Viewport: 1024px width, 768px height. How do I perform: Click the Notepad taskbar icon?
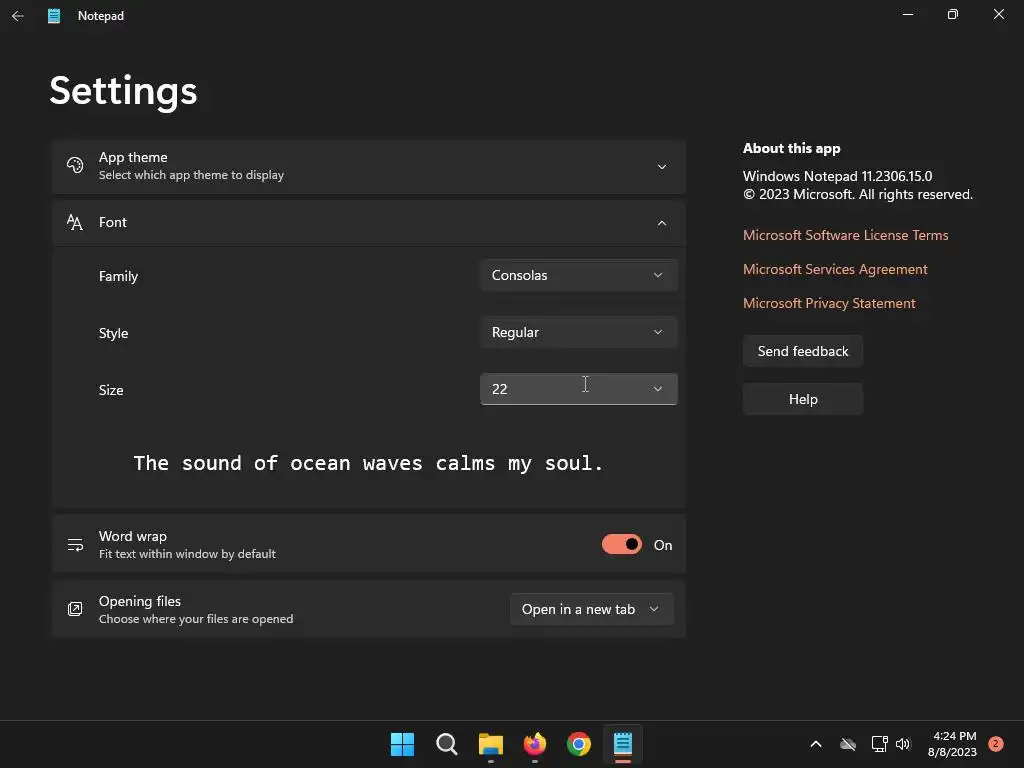pos(623,744)
